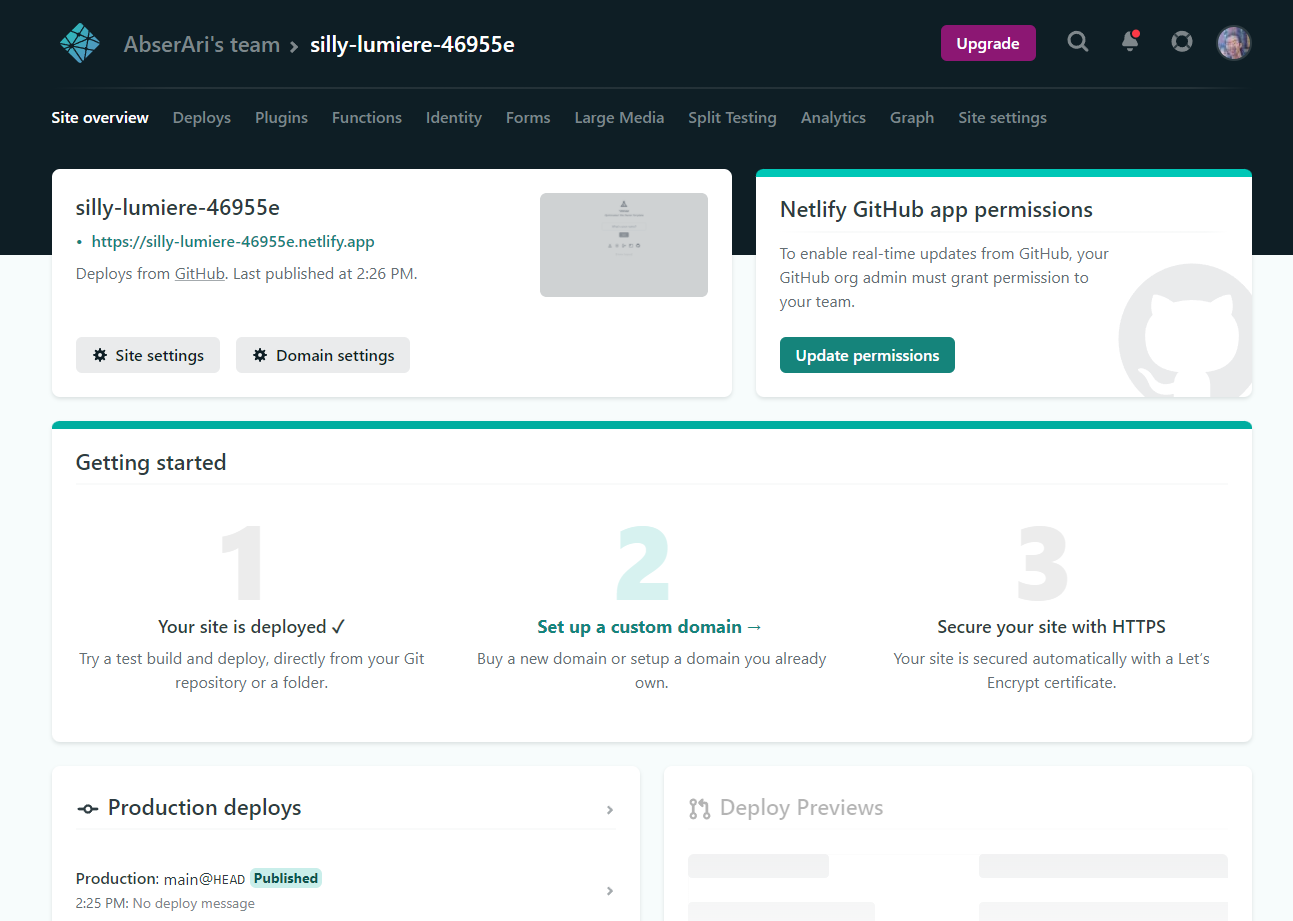Click the GitHub link in deploys text
This screenshot has height=921, width=1293.
tap(200, 273)
